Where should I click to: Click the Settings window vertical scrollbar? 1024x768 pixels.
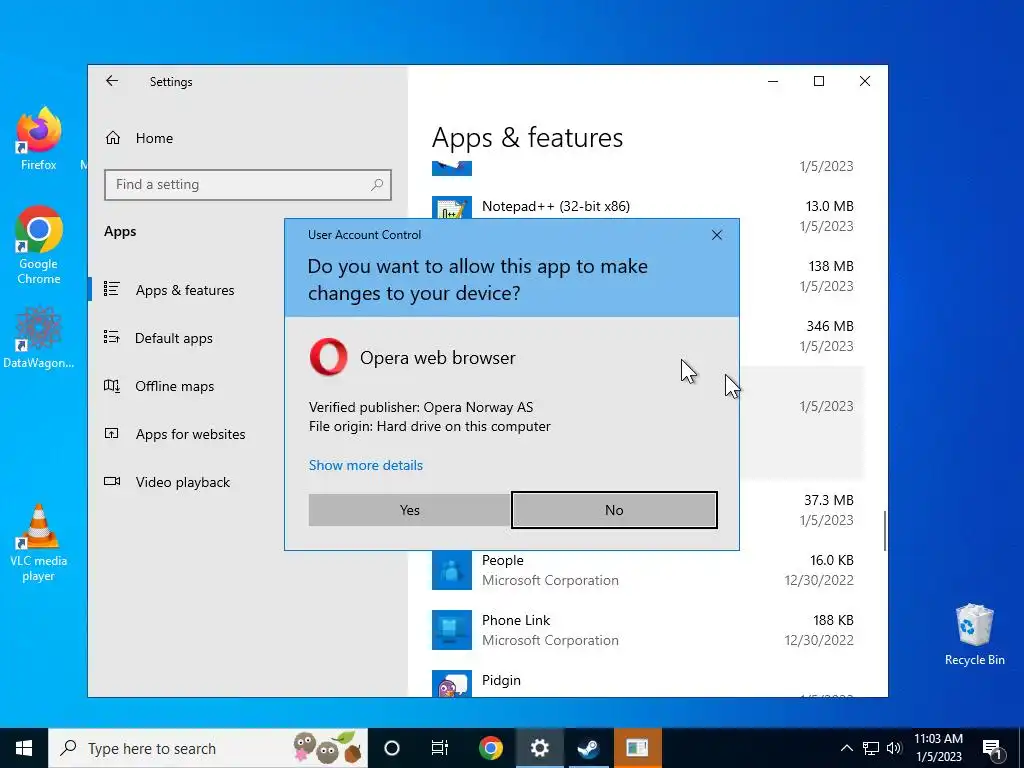click(x=885, y=530)
